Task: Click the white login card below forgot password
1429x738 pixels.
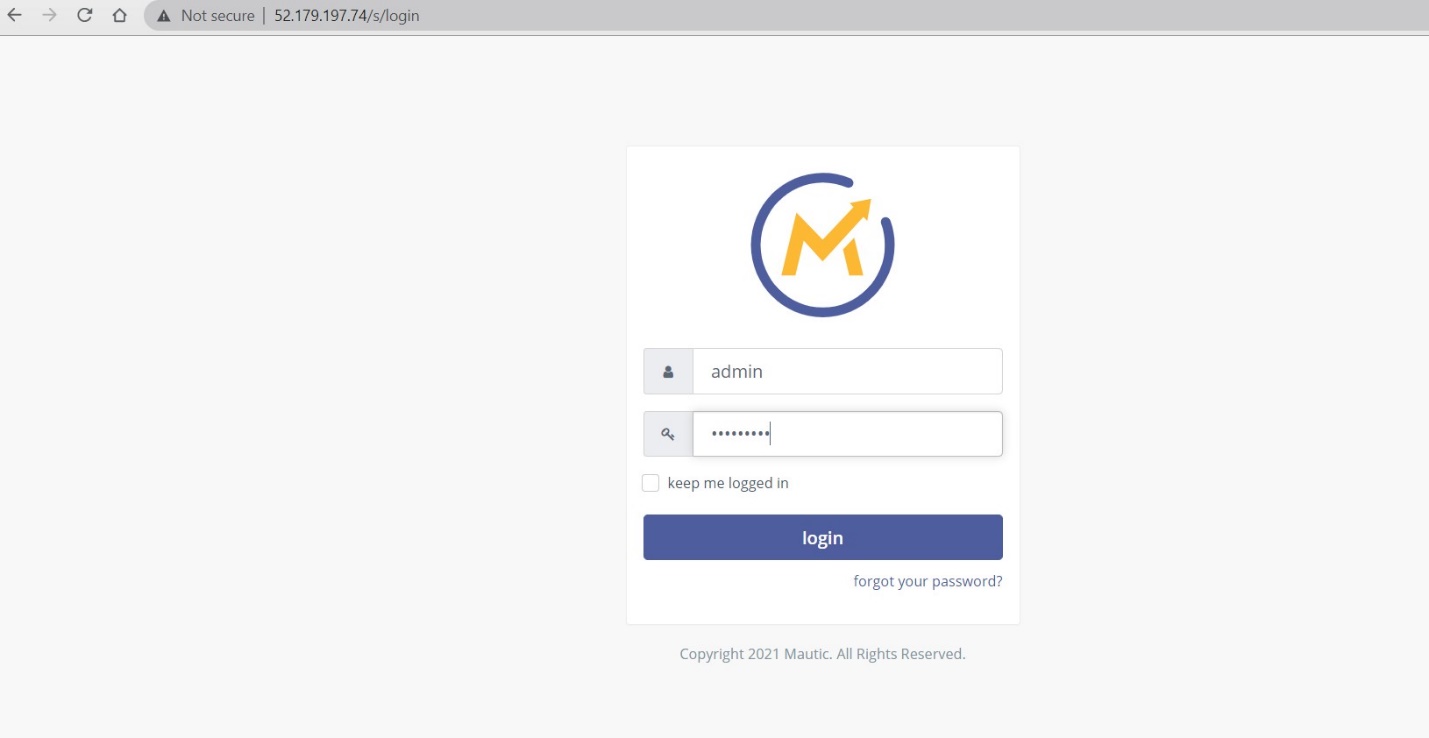Action: tap(823, 608)
